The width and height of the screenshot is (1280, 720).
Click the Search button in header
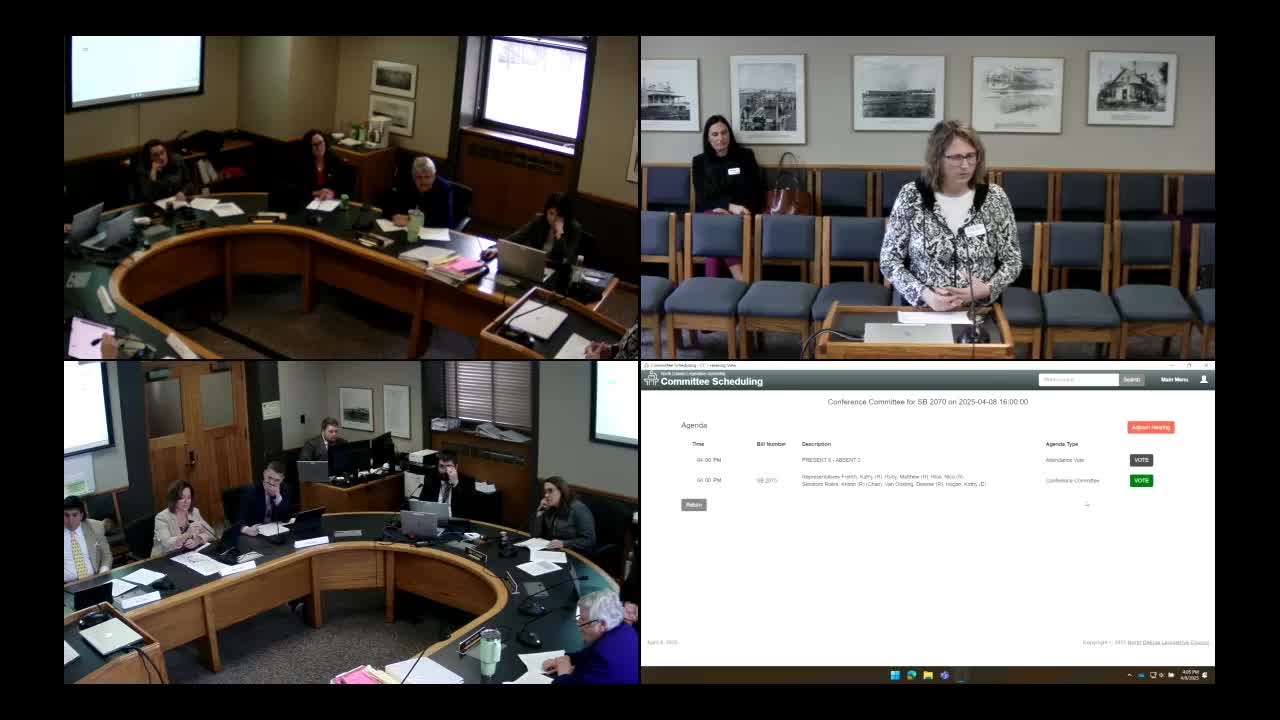(x=1131, y=380)
